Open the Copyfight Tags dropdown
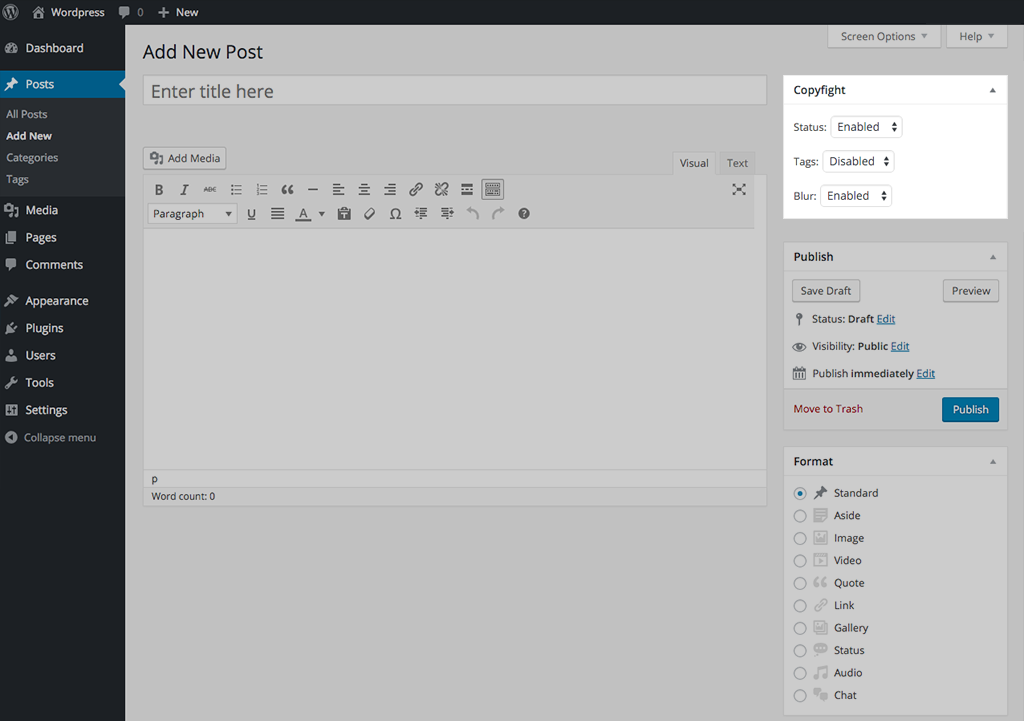Screen dimensions: 1024x721 pos(858,161)
